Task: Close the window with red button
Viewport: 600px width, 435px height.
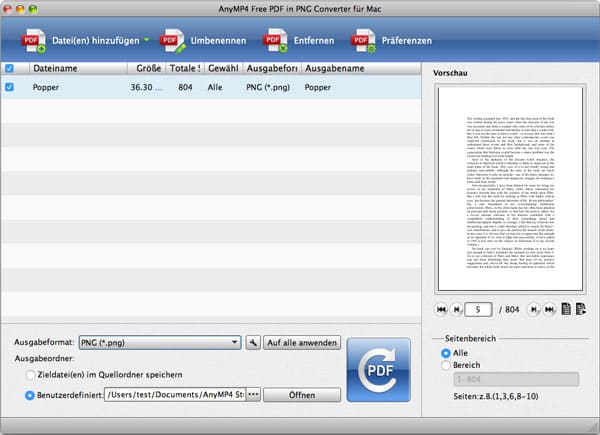Action: [x=7, y=9]
